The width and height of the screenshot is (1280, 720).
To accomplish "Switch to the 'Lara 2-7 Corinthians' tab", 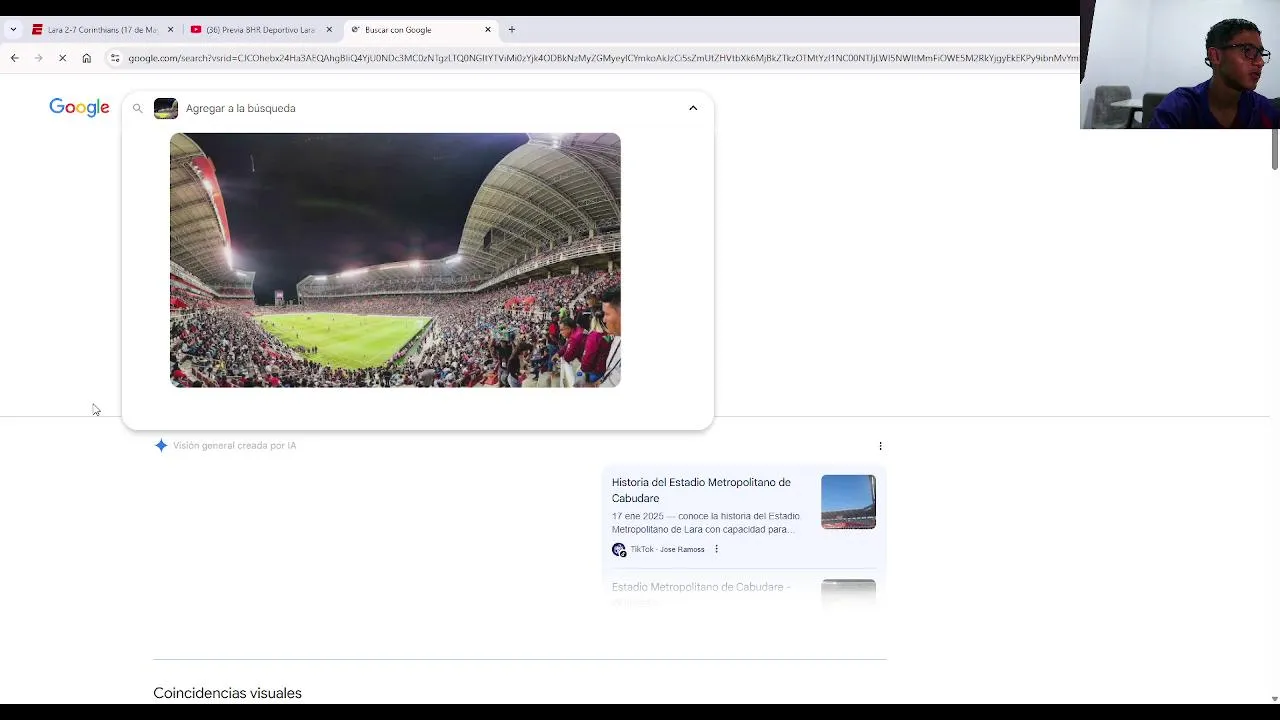I will pos(102,30).
